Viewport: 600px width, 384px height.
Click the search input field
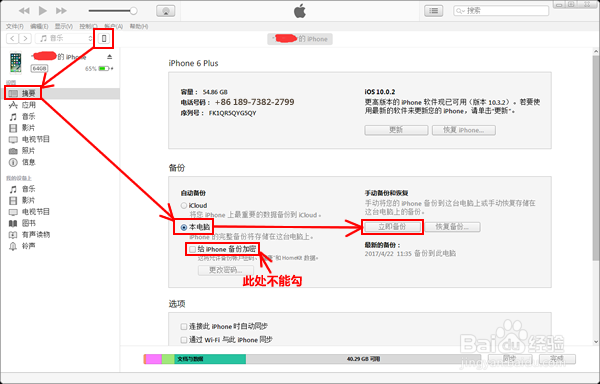point(501,11)
